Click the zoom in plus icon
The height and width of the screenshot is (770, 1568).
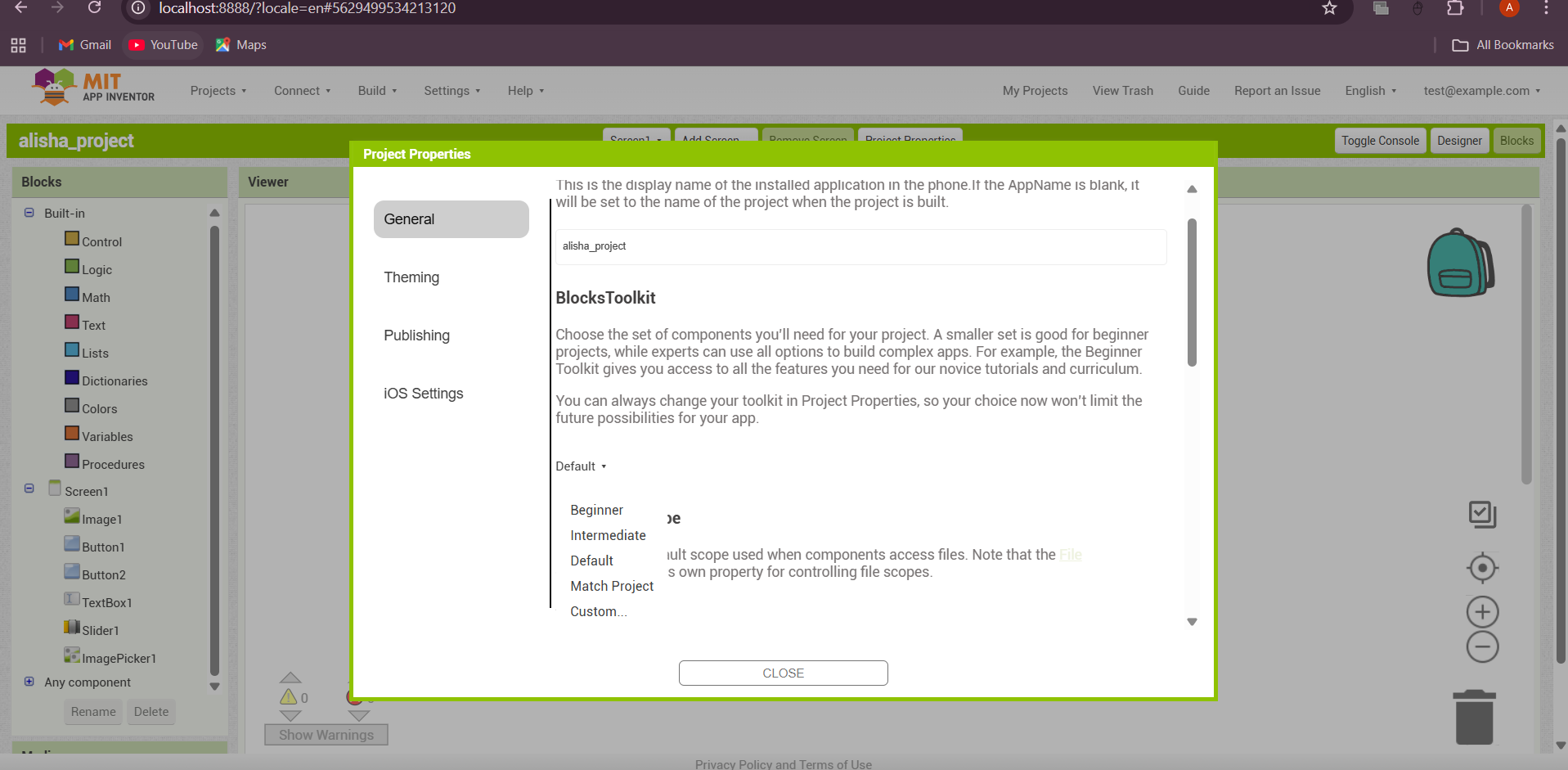pos(1481,612)
